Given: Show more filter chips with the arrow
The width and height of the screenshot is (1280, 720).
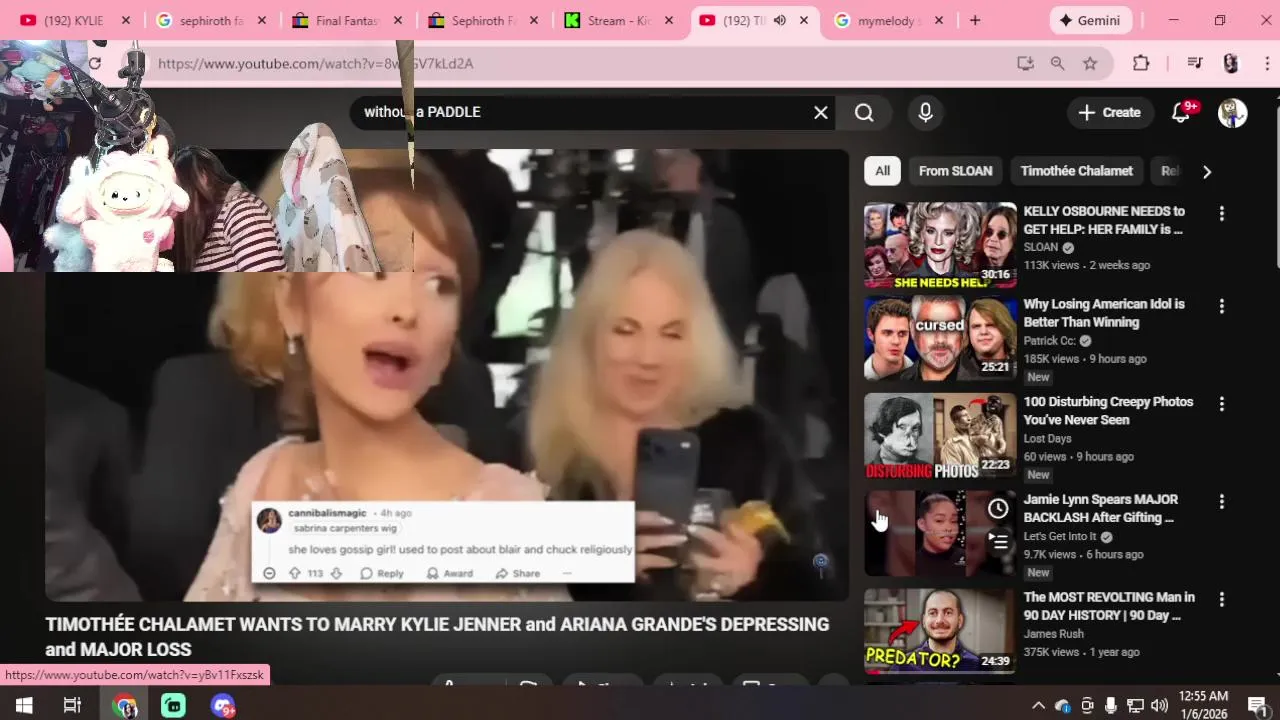Looking at the screenshot, I should pyautogui.click(x=1207, y=171).
